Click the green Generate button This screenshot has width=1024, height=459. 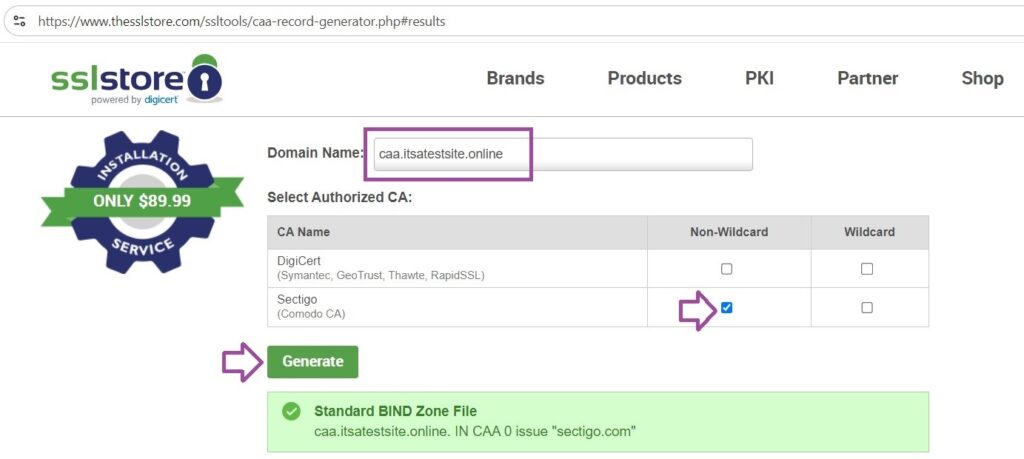pos(313,362)
